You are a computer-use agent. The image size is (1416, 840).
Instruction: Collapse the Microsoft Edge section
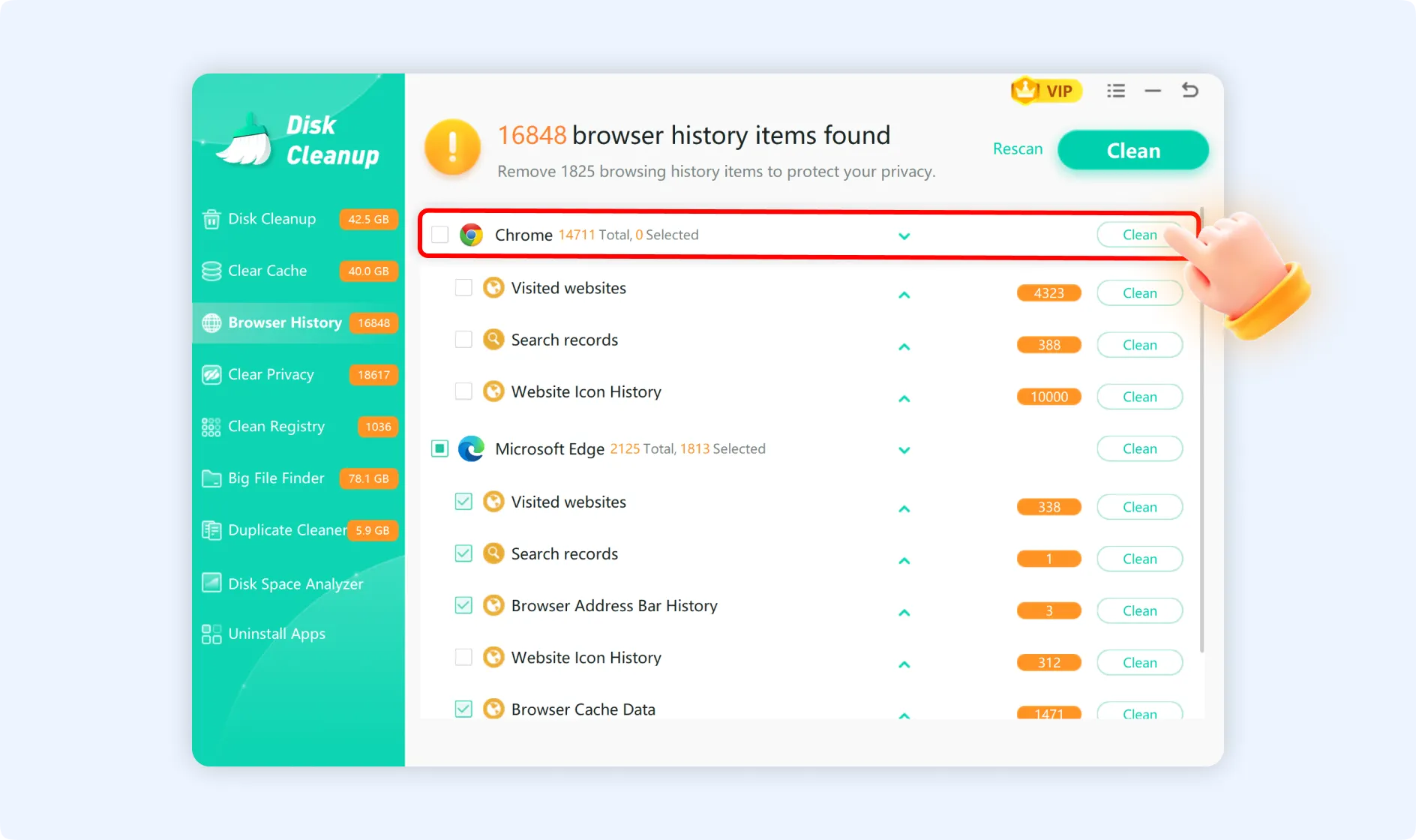coord(904,450)
